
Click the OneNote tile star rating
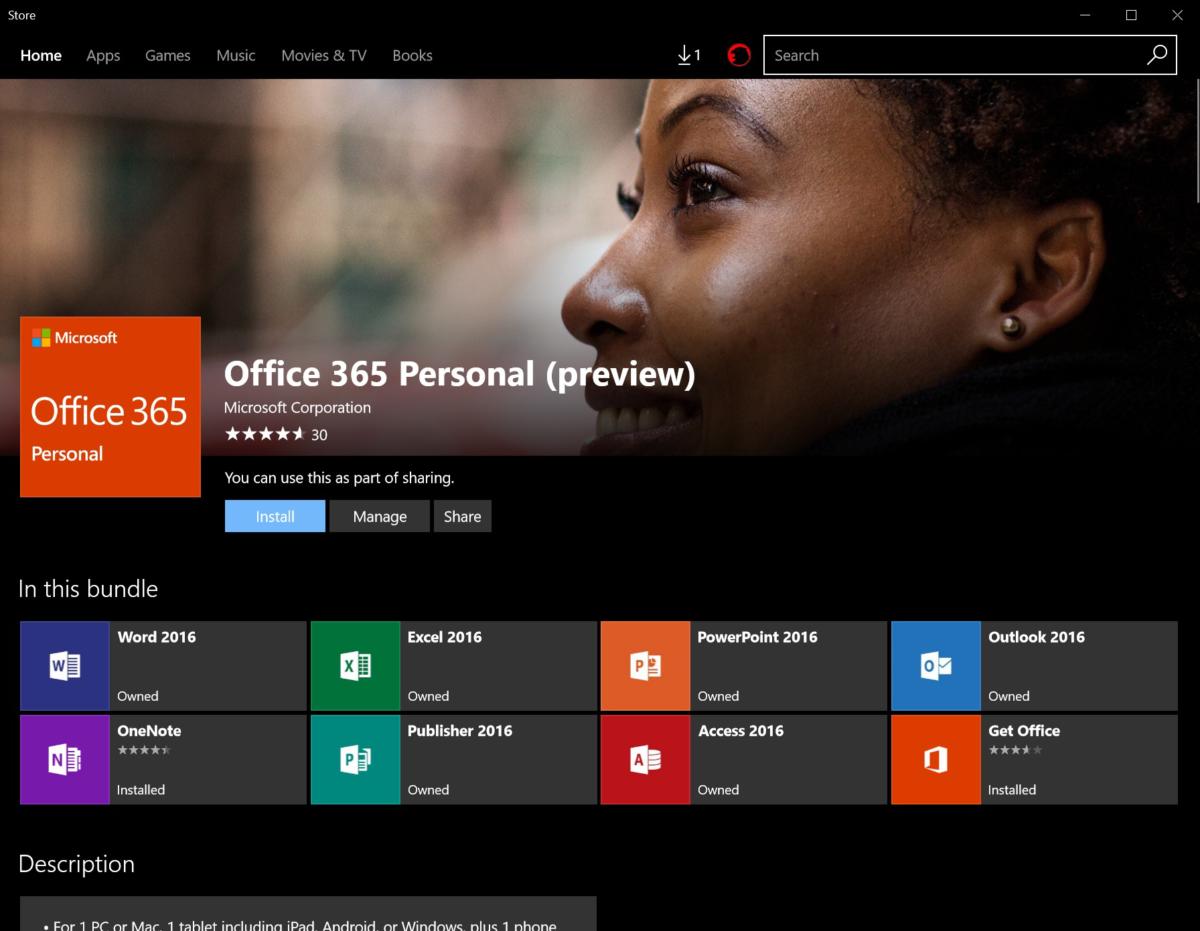point(144,750)
